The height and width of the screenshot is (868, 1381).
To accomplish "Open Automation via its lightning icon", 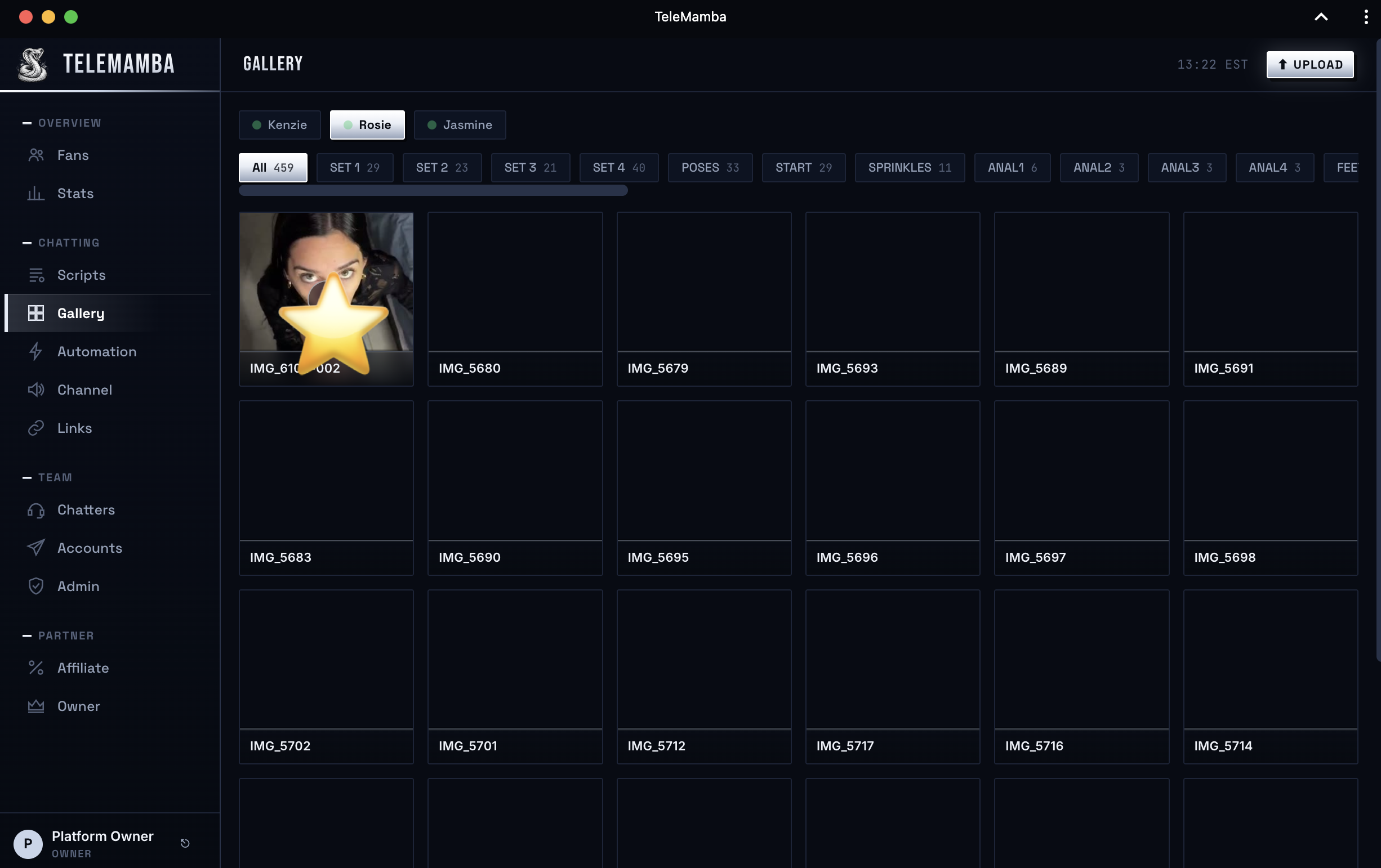I will tap(36, 352).
